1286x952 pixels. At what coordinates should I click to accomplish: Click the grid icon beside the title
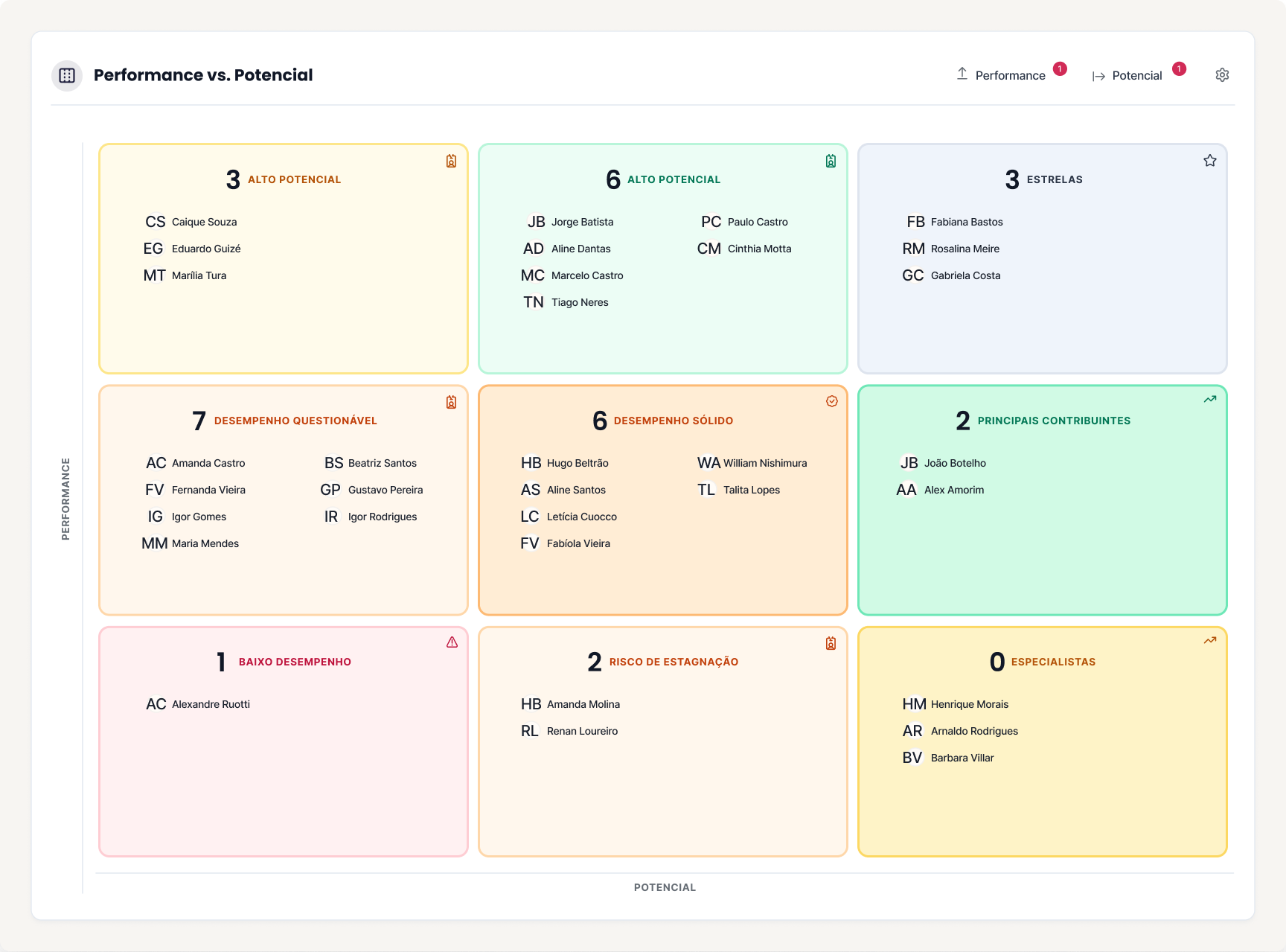[x=67, y=75]
